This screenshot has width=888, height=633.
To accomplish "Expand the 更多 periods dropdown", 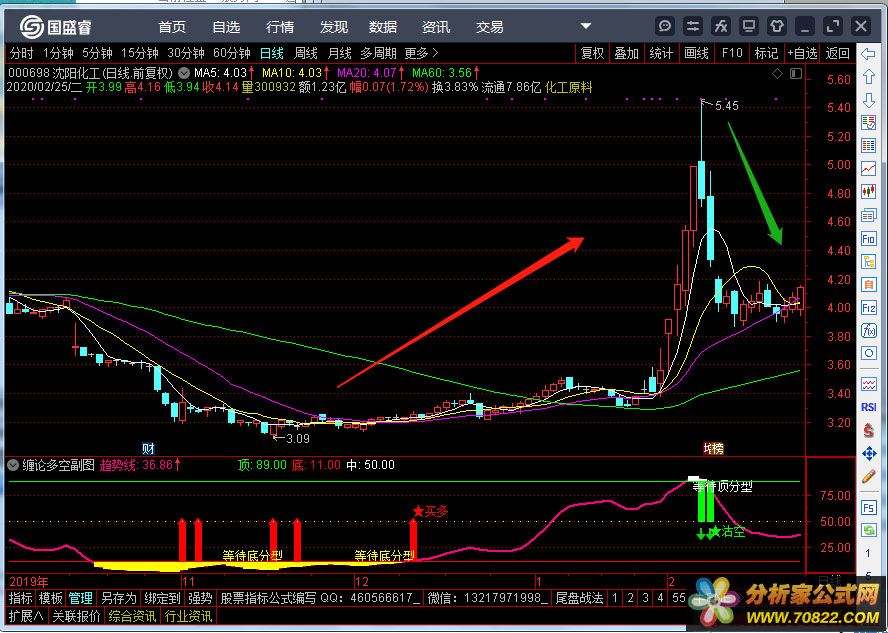I will 420,53.
